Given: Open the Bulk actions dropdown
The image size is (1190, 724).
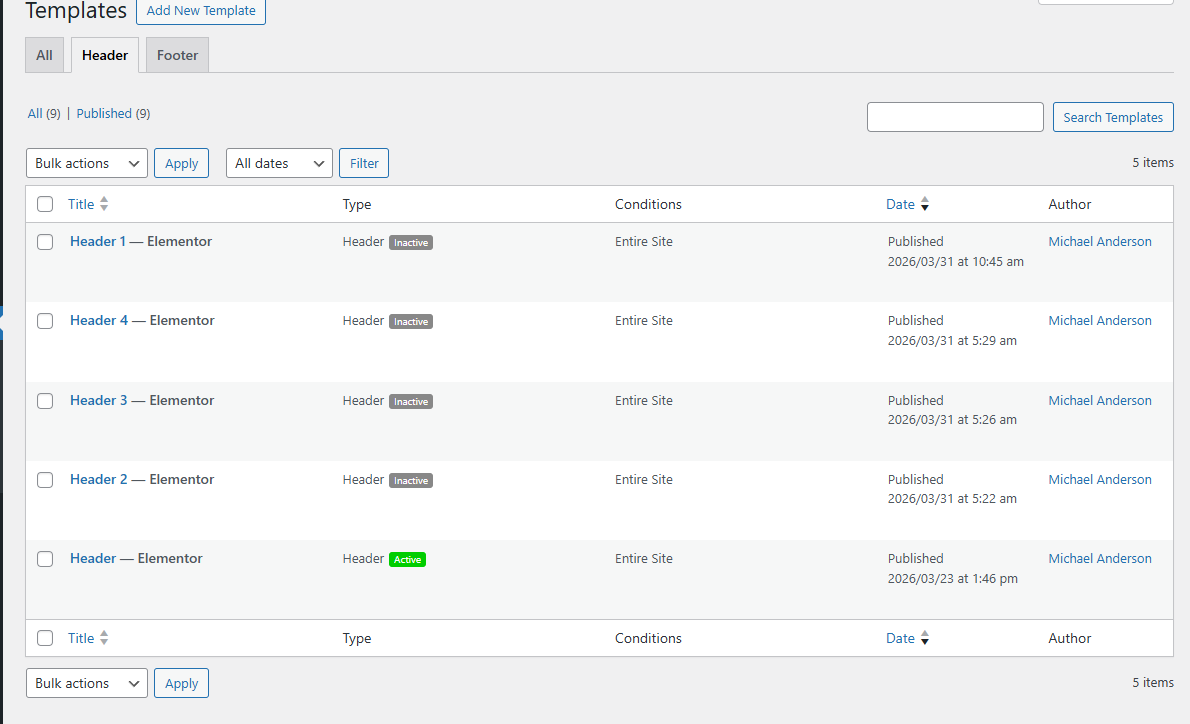Looking at the screenshot, I should (86, 162).
